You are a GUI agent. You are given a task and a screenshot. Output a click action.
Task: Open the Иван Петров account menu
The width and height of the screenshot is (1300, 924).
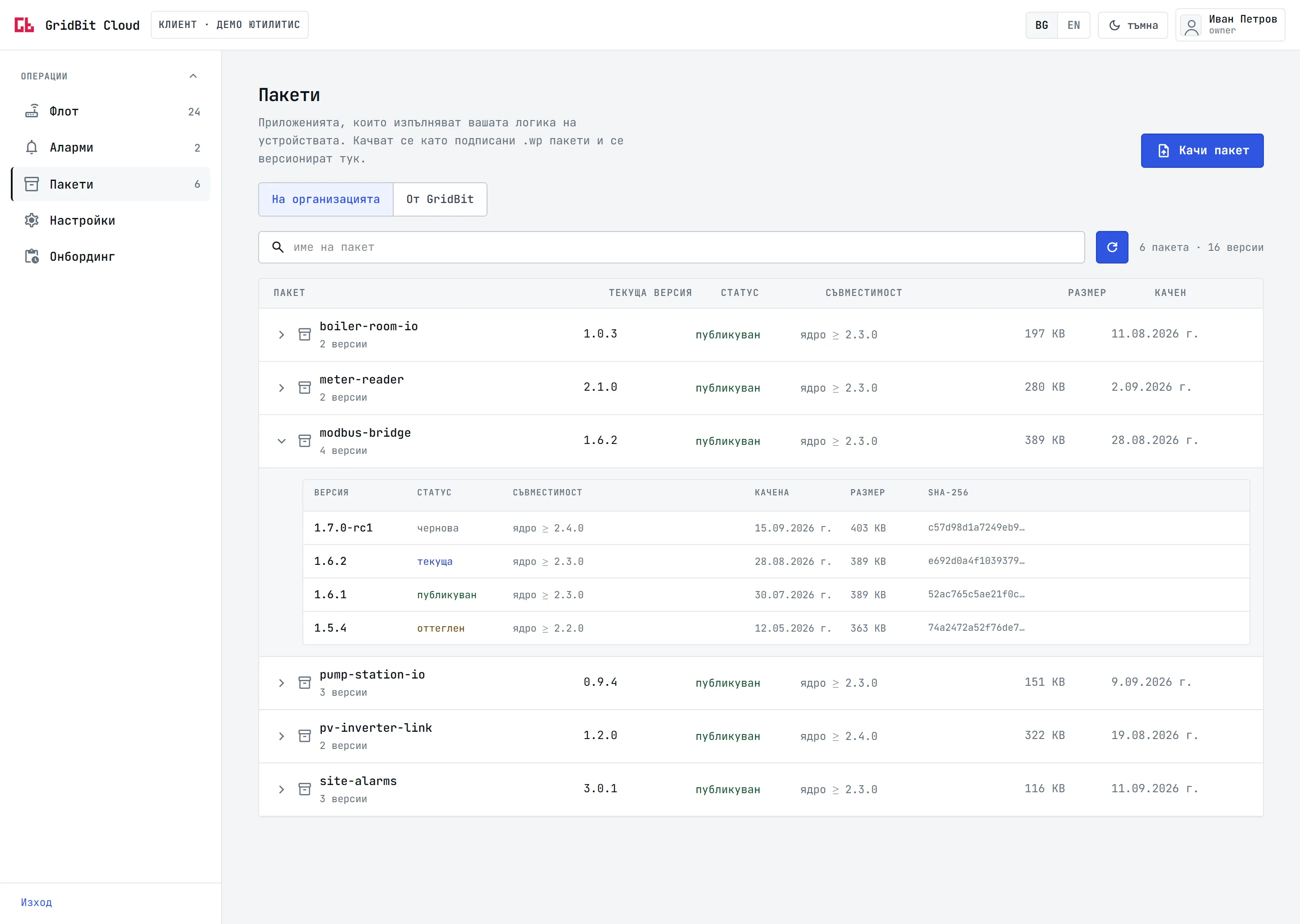tap(1230, 25)
